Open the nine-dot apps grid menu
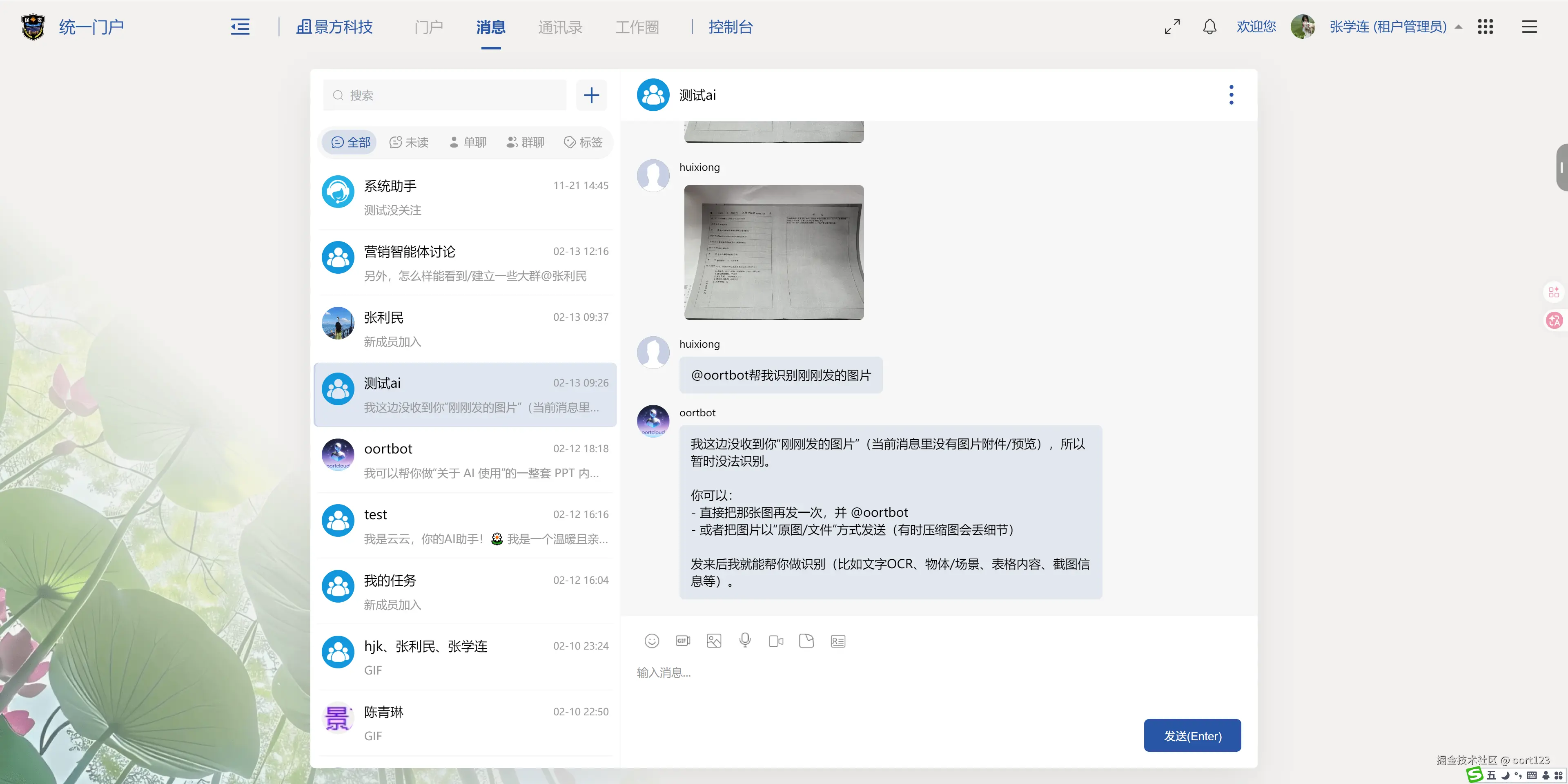This screenshot has width=1568, height=784. 1485,27
